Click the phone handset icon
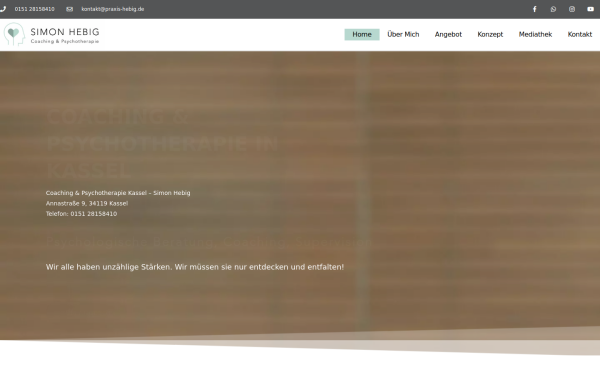This screenshot has width=600, height=375. pos(3,9)
